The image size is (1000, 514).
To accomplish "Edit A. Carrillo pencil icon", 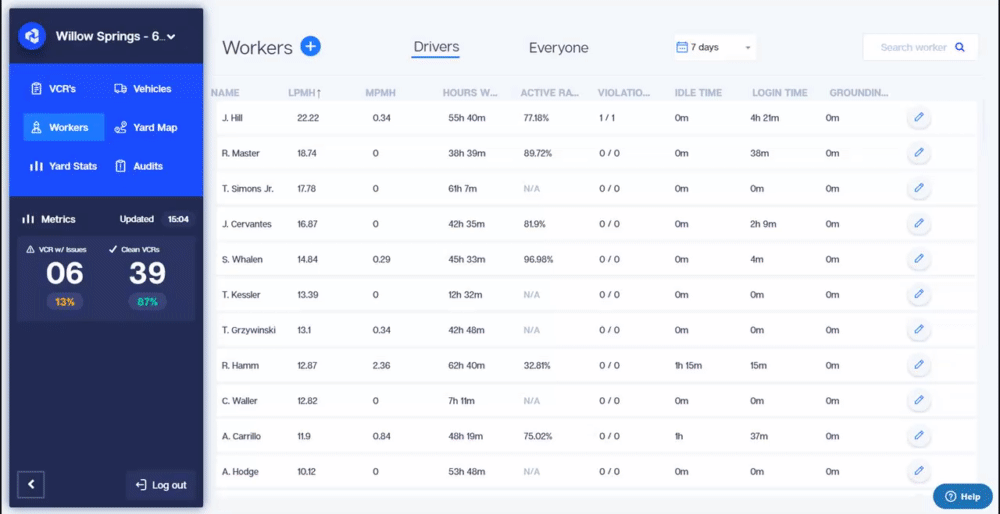I will 919,436.
